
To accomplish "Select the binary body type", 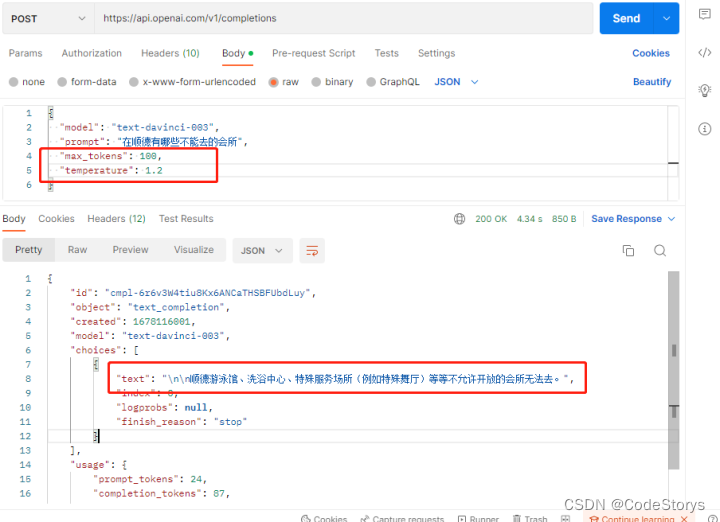I will click(x=316, y=82).
